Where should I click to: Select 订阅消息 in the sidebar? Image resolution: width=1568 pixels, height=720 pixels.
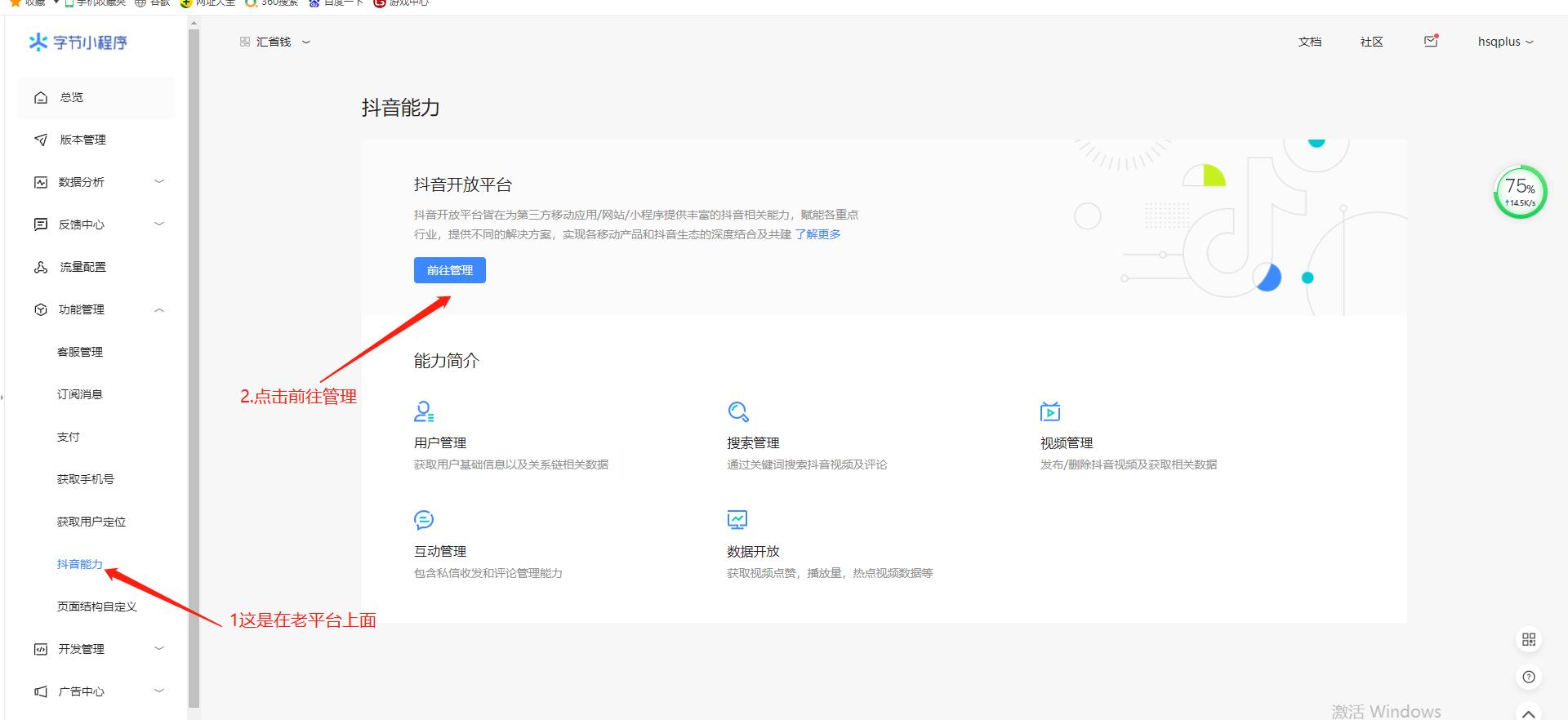[80, 394]
